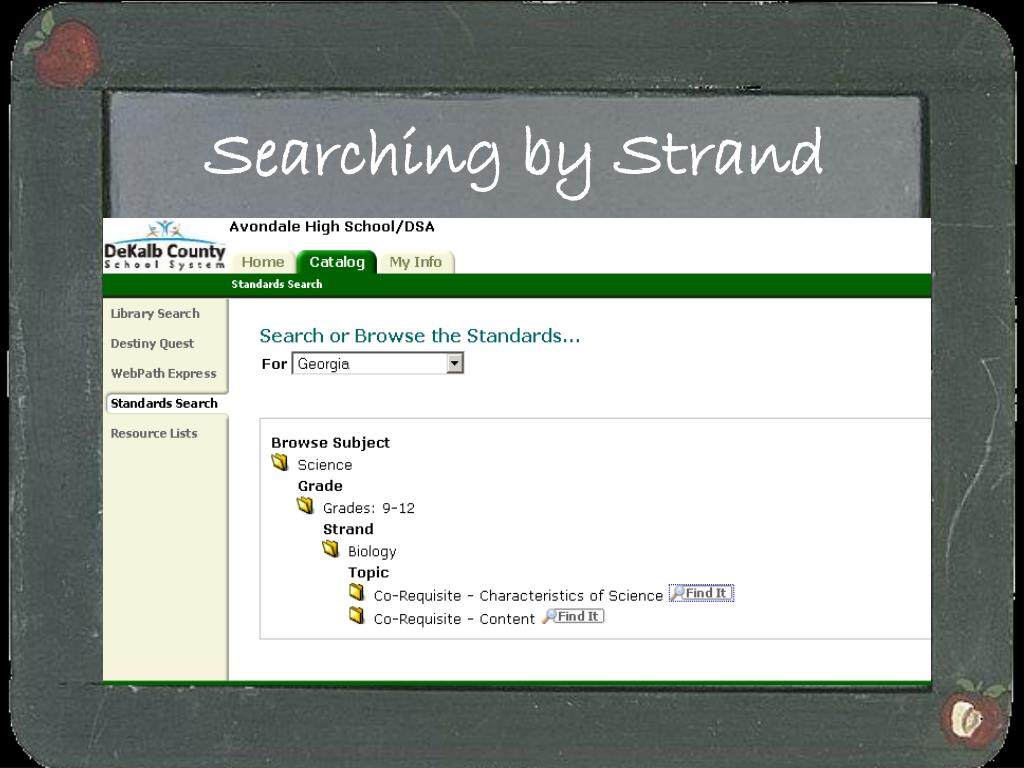Click the Search or Browse the Standards heading
1024x768 pixels.
(420, 336)
